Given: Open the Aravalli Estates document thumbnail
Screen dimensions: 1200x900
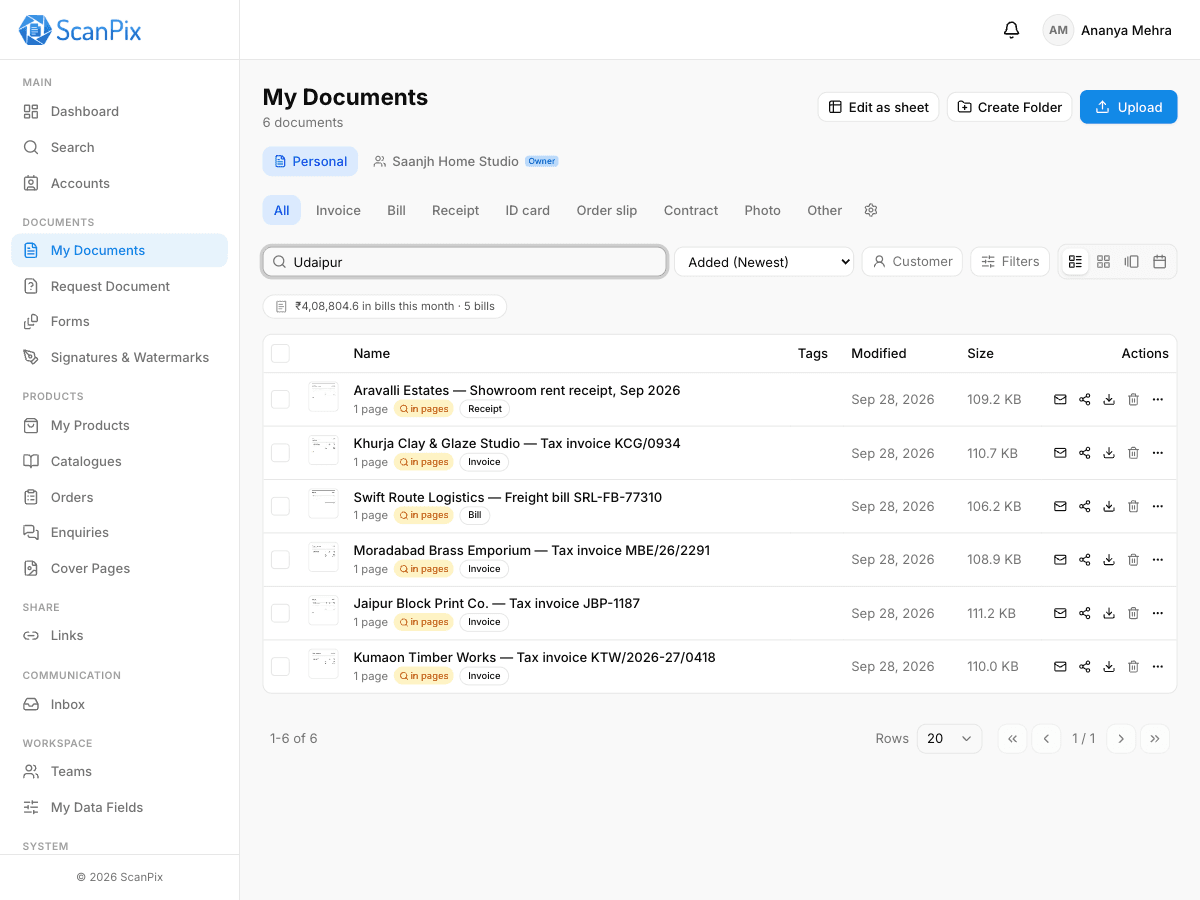Looking at the screenshot, I should tap(323, 397).
